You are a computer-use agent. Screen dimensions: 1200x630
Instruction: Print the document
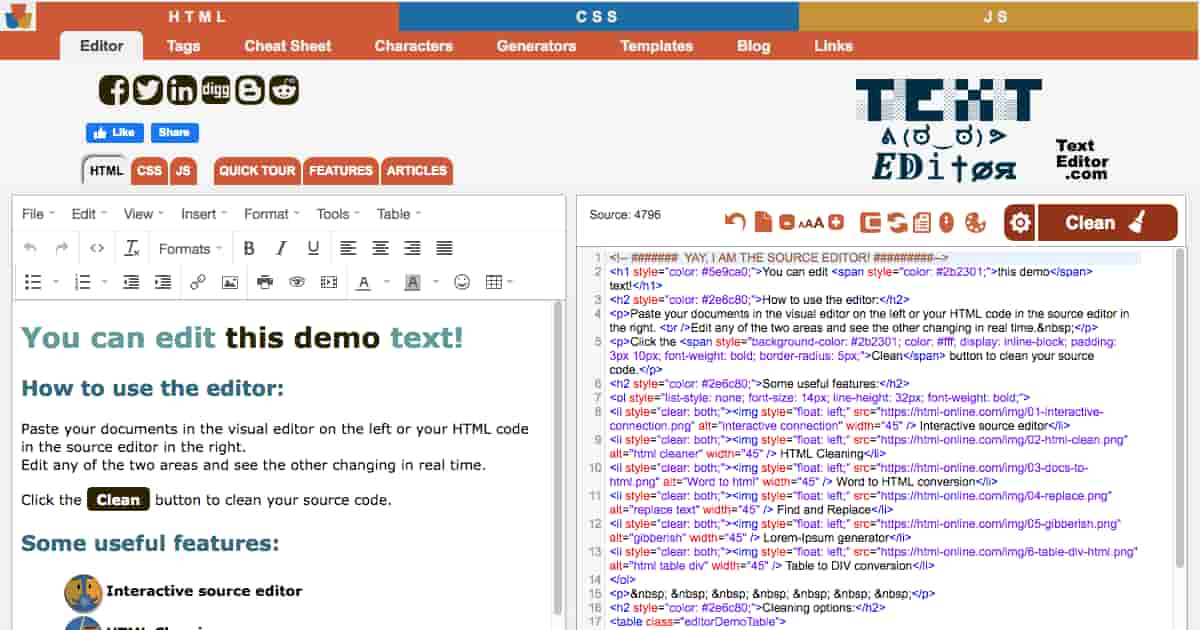coord(265,282)
